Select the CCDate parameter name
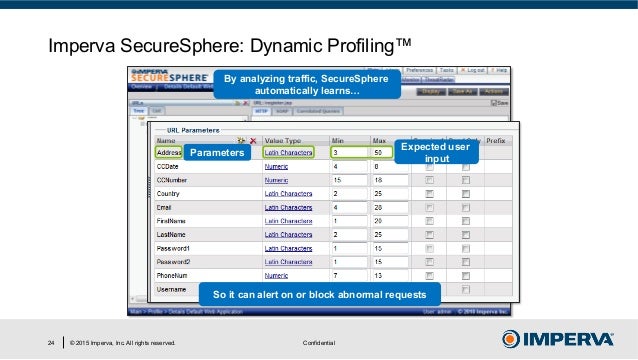The width and height of the screenshot is (638, 360). pos(167,166)
